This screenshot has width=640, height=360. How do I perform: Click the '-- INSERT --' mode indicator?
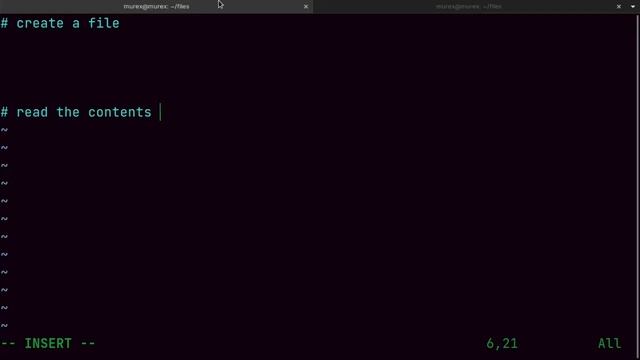click(48, 344)
